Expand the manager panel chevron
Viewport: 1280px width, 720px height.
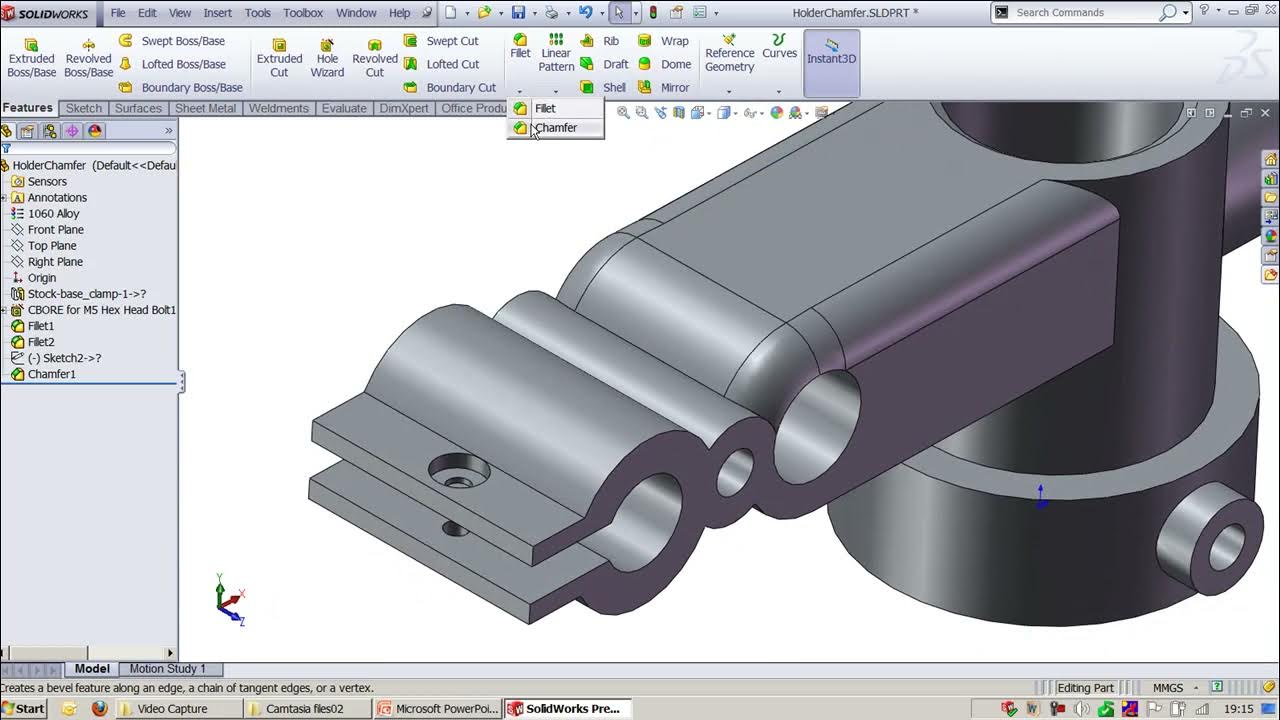click(x=168, y=131)
